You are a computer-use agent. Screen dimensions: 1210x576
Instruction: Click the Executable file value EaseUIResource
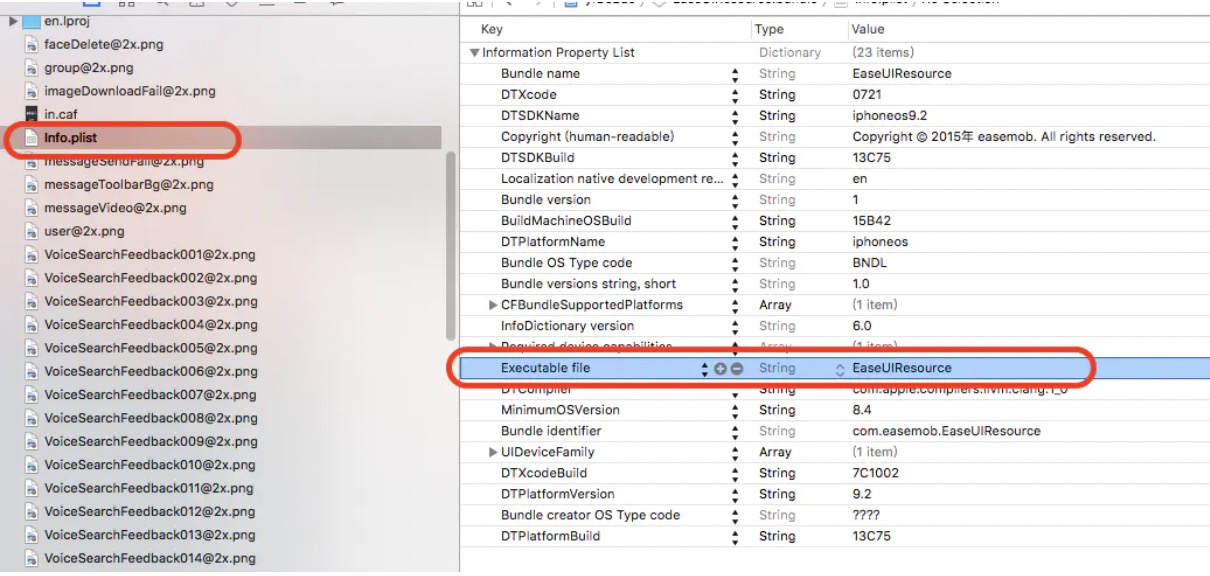[x=902, y=369]
